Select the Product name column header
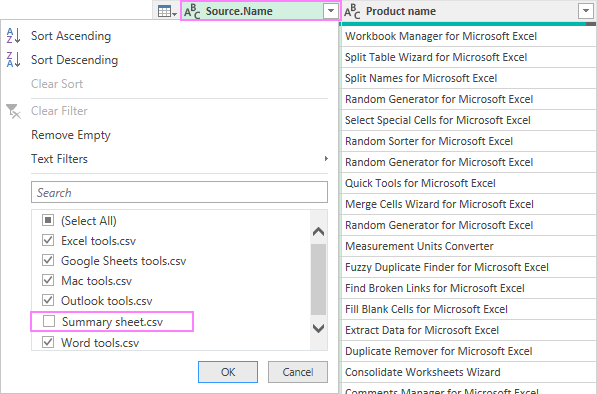This screenshot has width=597, height=394. pyautogui.click(x=468, y=11)
